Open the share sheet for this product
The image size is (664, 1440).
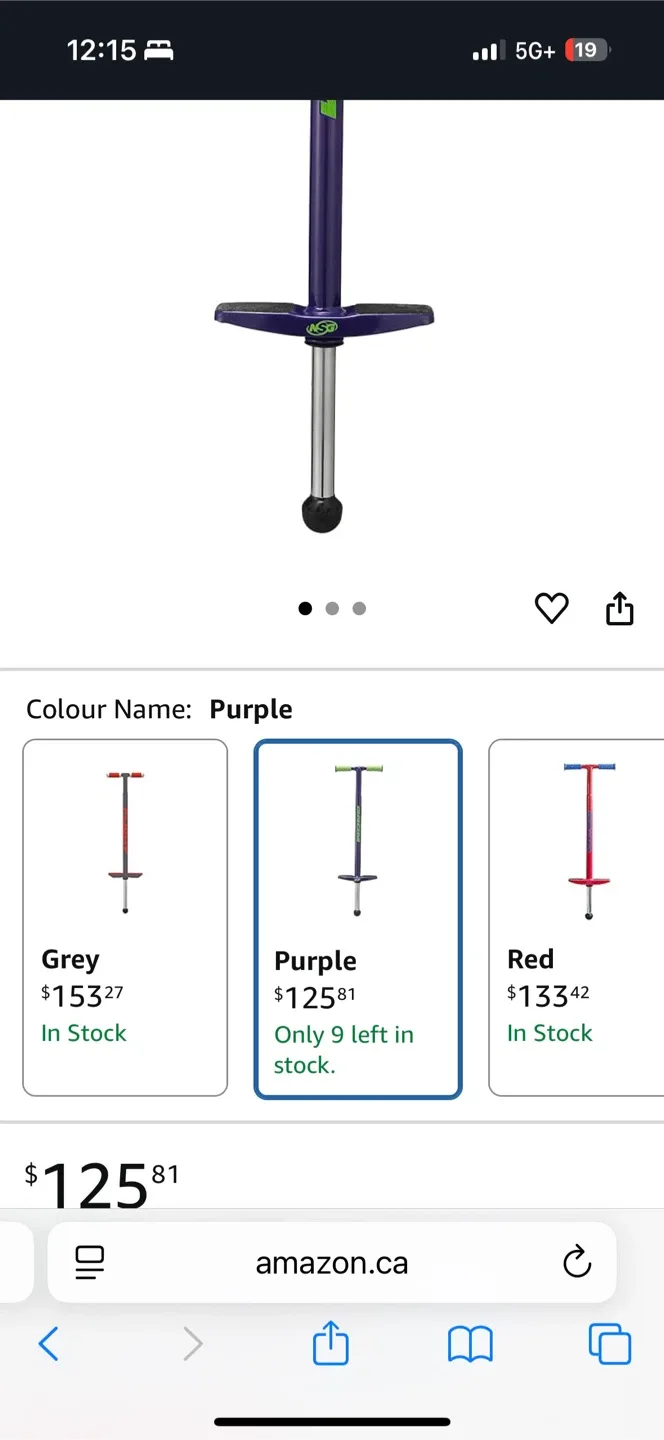(x=619, y=607)
